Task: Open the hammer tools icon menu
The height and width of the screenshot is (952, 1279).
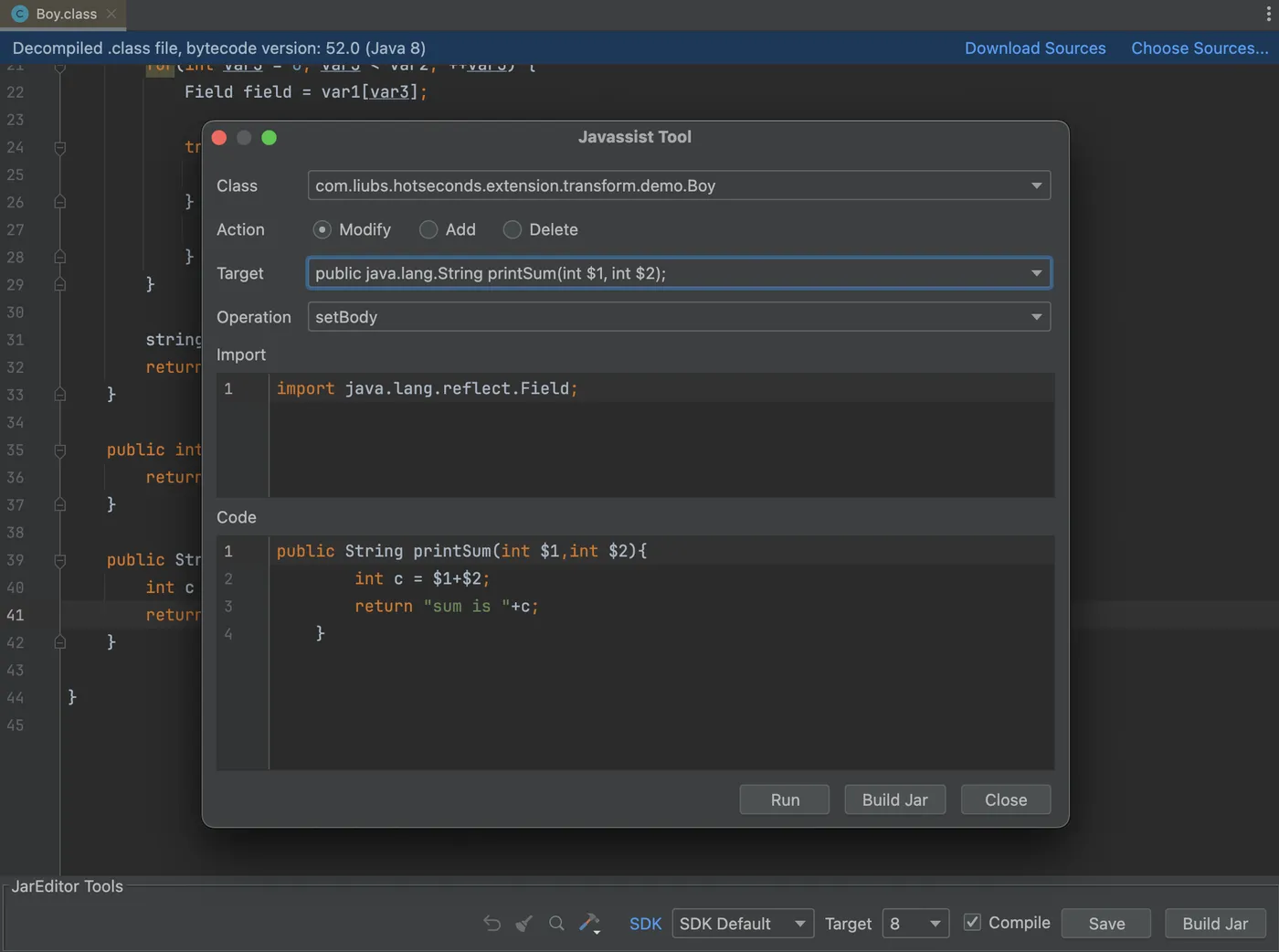Action: (590, 923)
